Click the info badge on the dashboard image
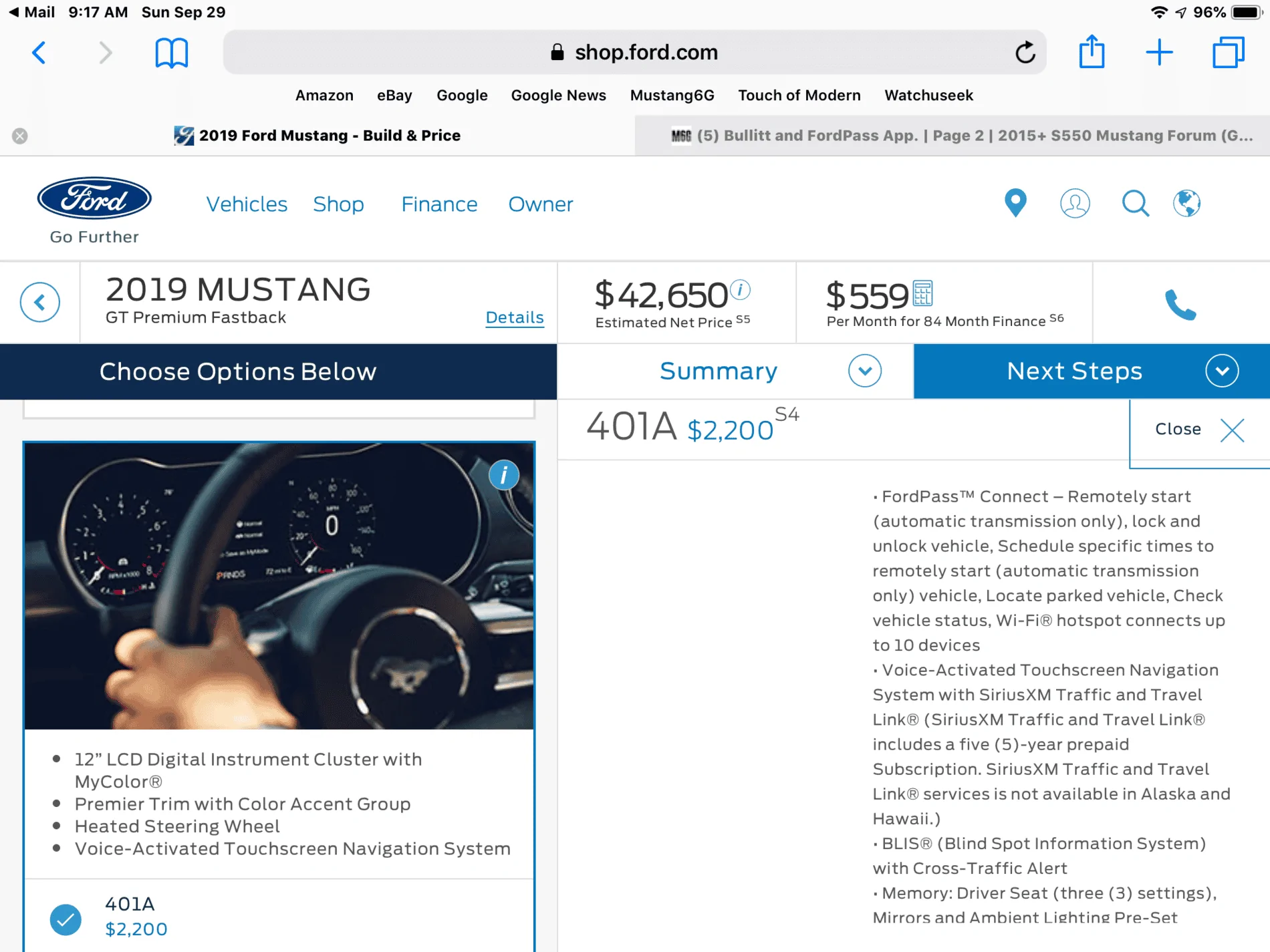Viewport: 1270px width, 952px height. (503, 475)
